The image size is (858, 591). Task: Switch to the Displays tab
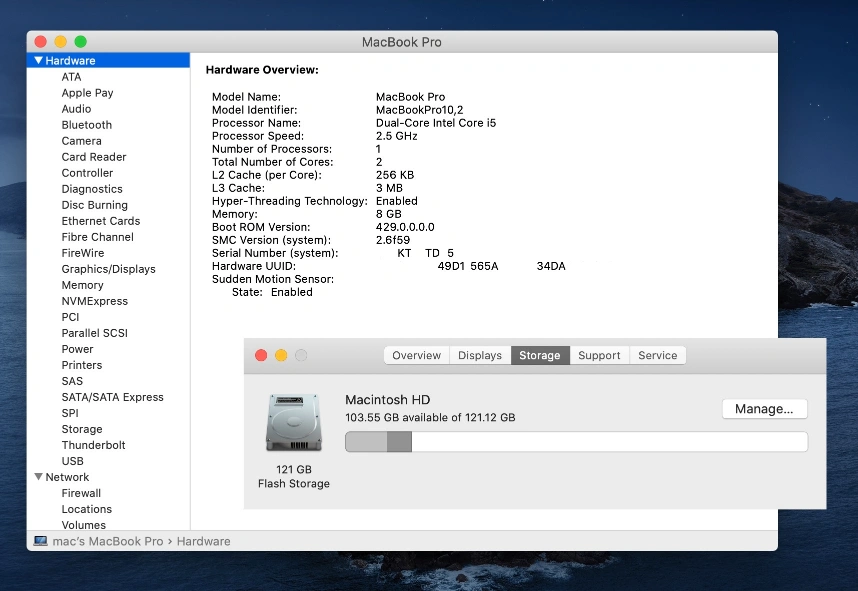[480, 355]
